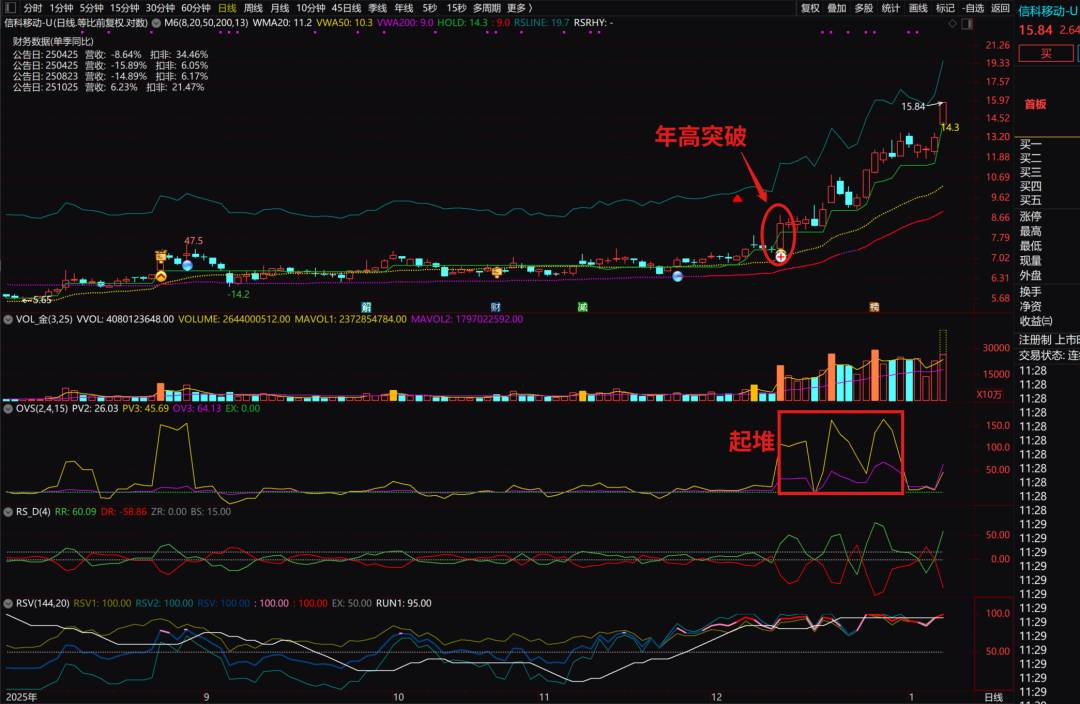1080x704 pixels.
Task: Switch to 周线 weekly chart
Action: [x=253, y=8]
